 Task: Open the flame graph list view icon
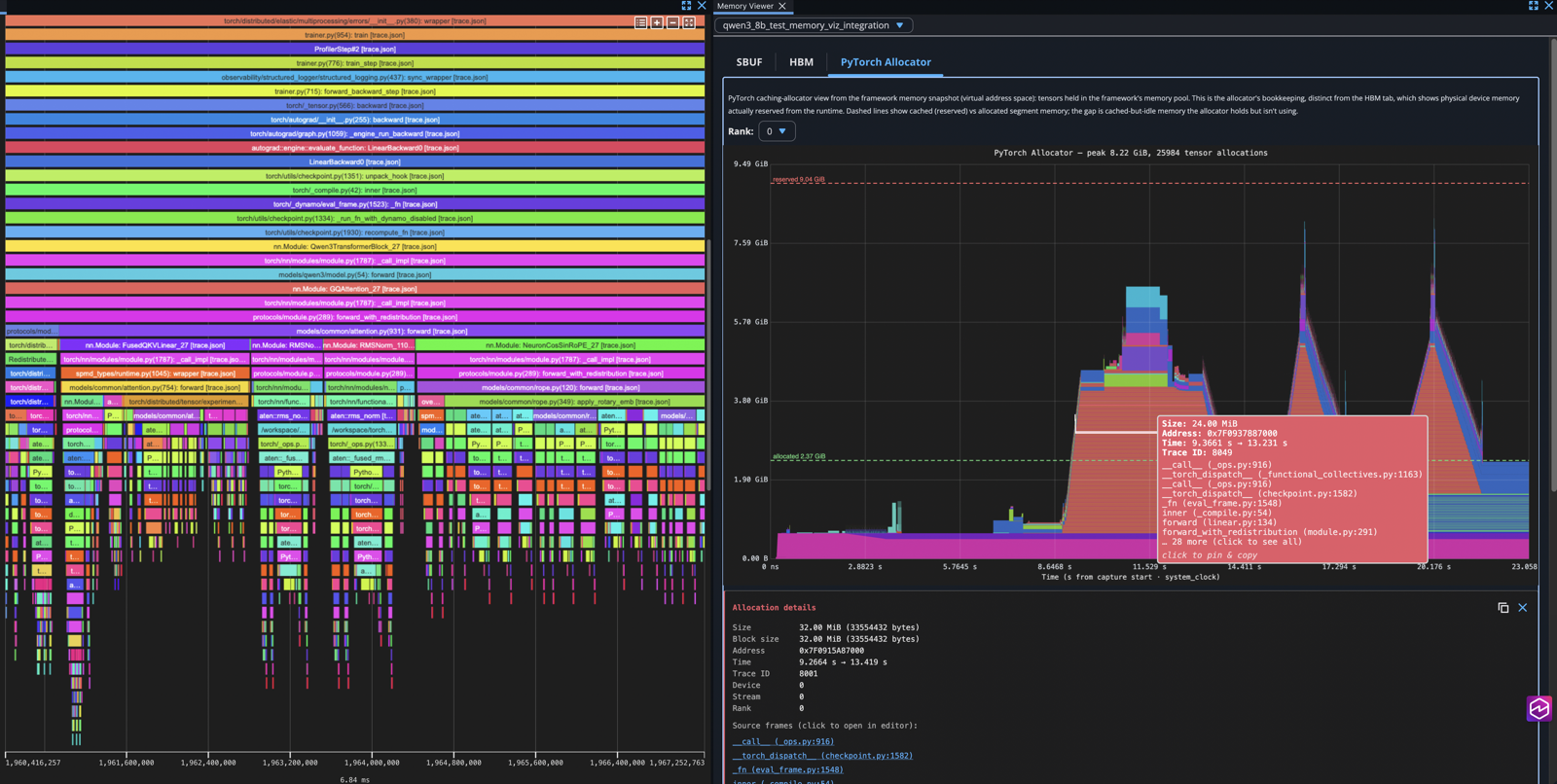[x=640, y=22]
